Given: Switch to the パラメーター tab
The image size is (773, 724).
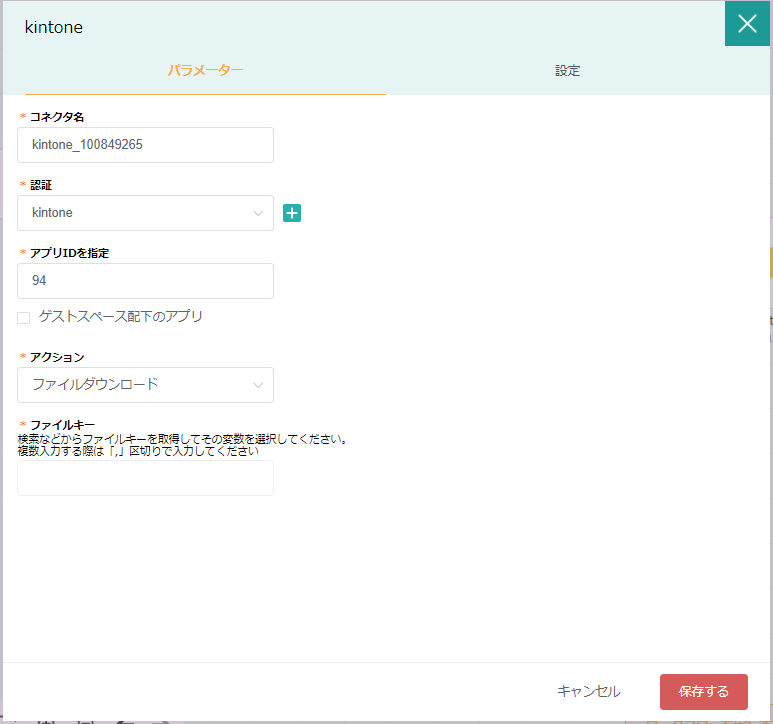Looking at the screenshot, I should pyautogui.click(x=205, y=70).
